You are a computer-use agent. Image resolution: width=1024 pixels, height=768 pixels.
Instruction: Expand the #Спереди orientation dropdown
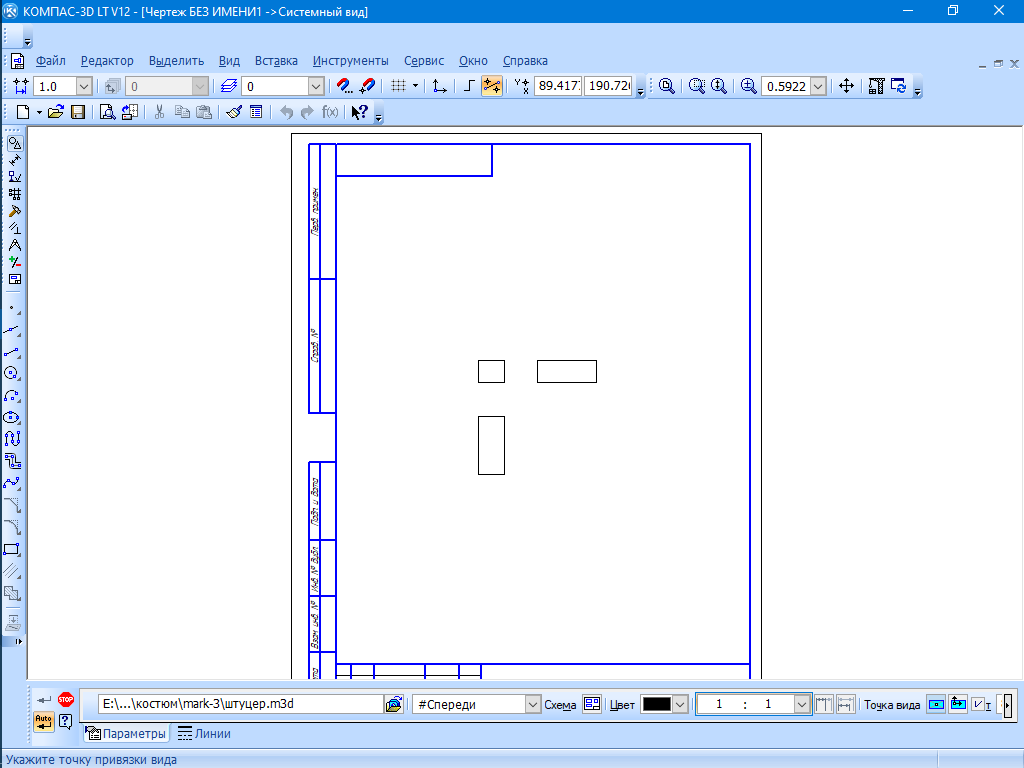[x=533, y=705]
